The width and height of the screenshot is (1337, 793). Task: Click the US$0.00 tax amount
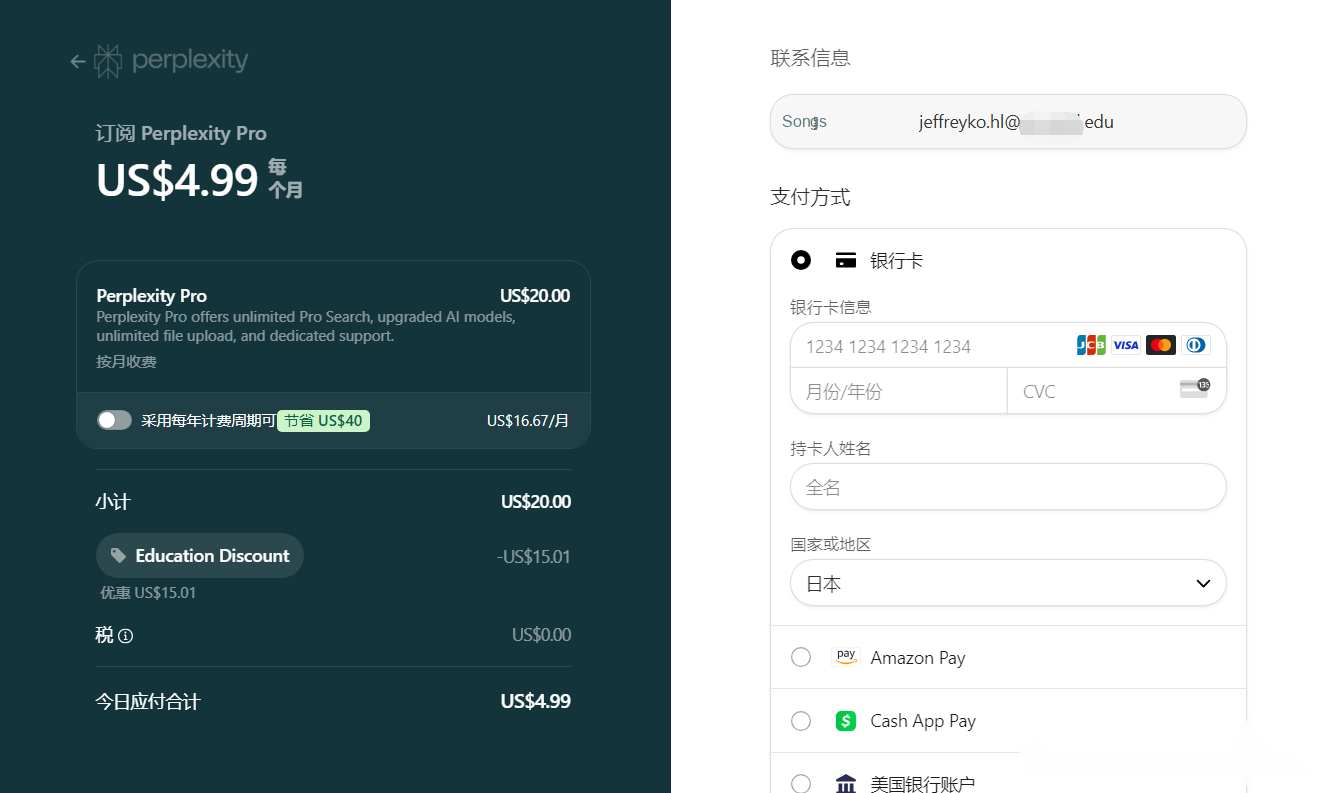[x=541, y=635]
